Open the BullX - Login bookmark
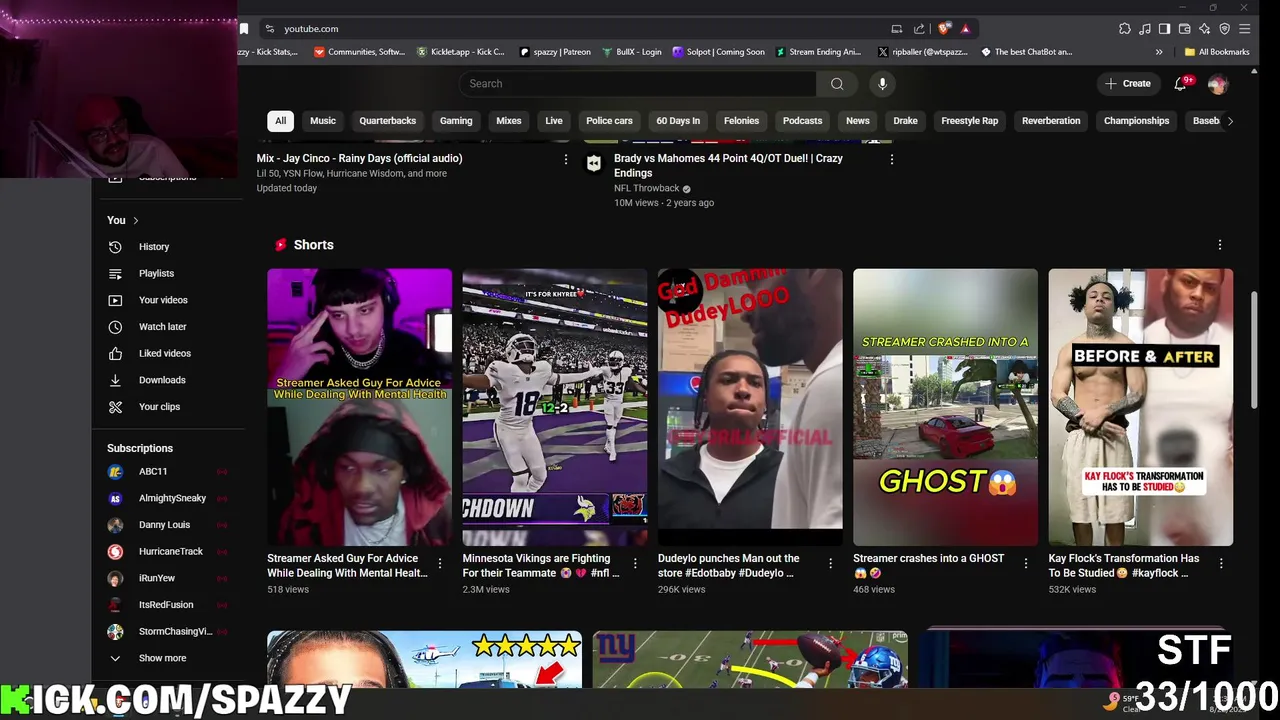The image size is (1280, 720). coord(632,52)
